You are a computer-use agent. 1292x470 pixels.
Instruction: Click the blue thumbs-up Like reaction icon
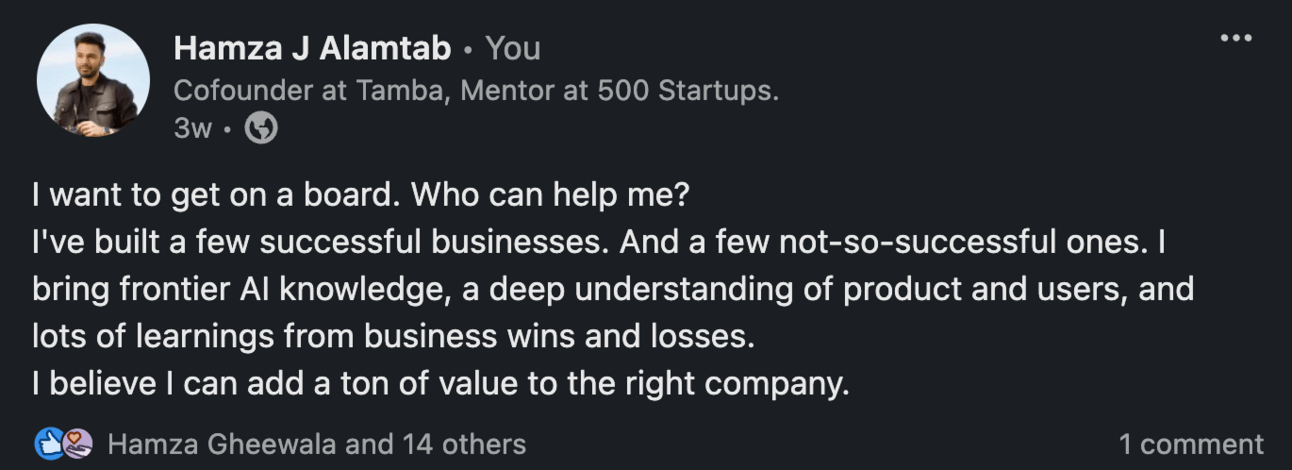click(x=49, y=443)
